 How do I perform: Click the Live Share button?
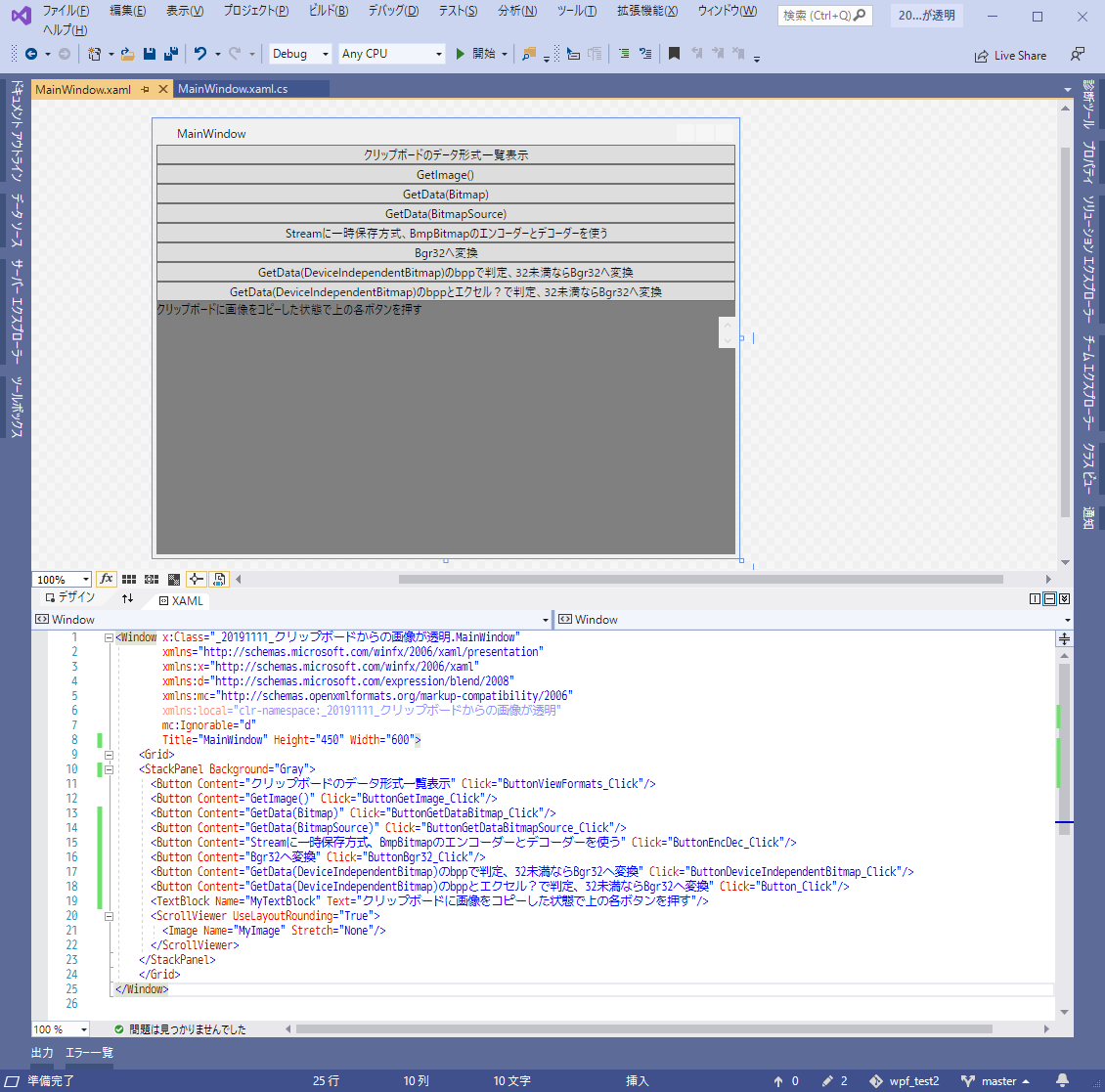point(1010,56)
